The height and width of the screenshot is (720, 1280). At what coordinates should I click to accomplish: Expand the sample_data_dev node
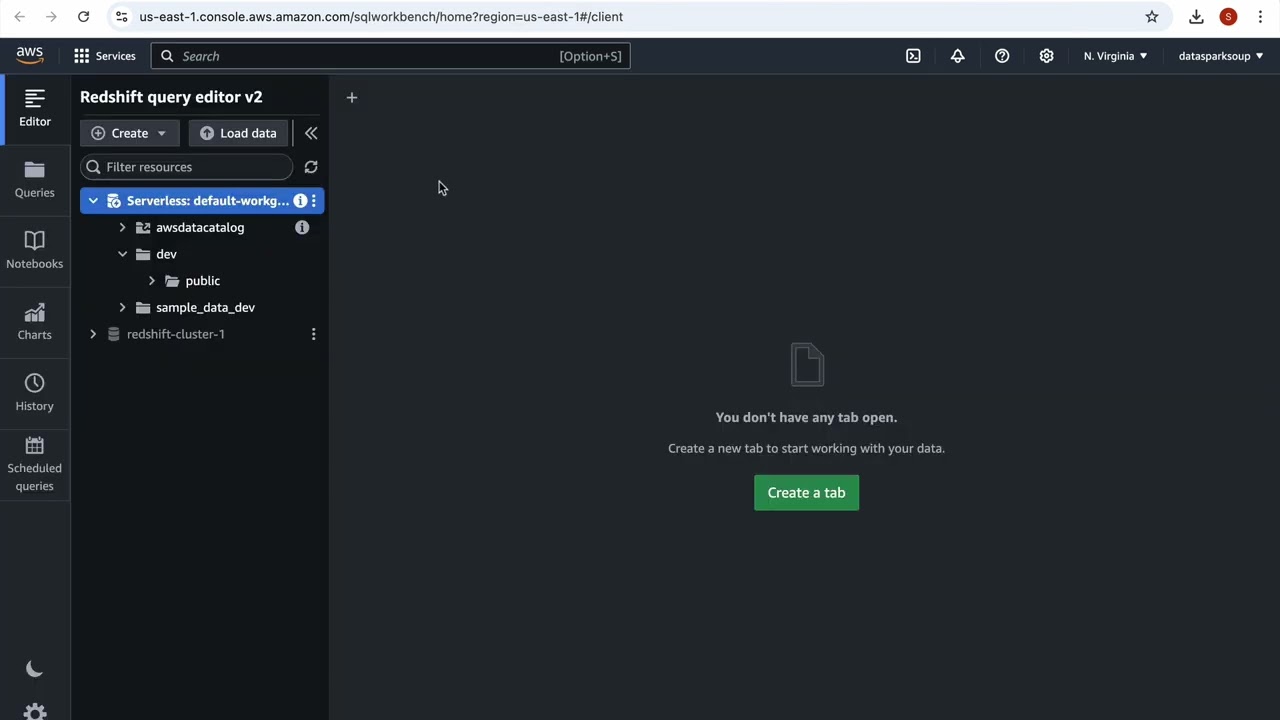pos(122,307)
